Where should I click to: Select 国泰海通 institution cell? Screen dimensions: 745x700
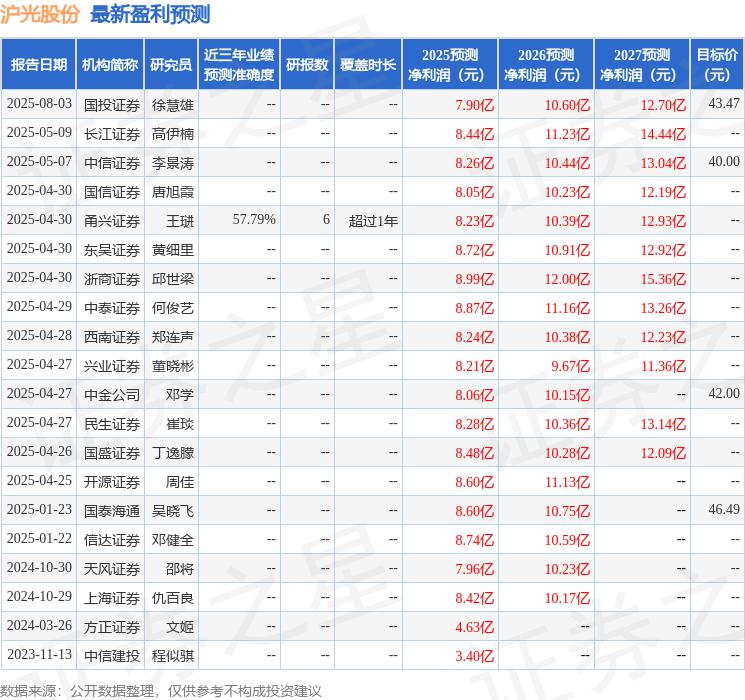tap(112, 511)
